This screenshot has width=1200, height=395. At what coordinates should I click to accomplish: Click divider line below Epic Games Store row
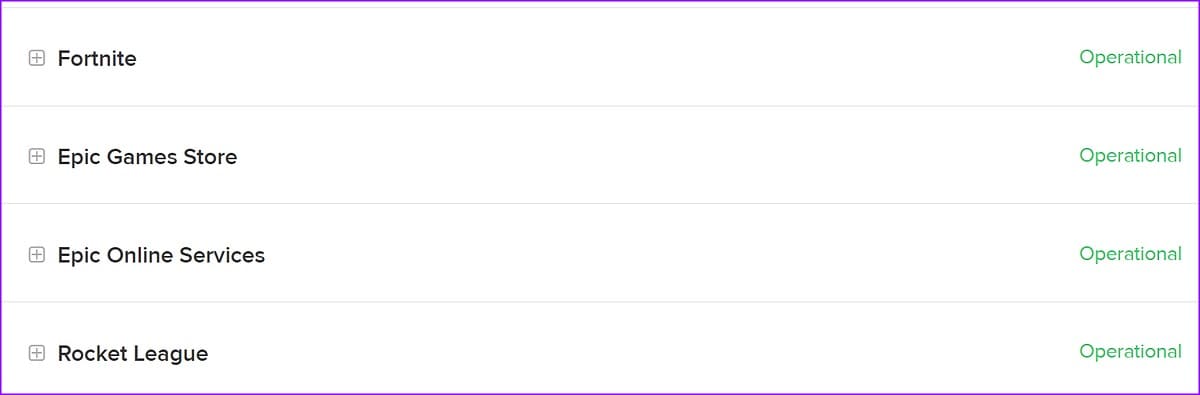tap(600, 204)
